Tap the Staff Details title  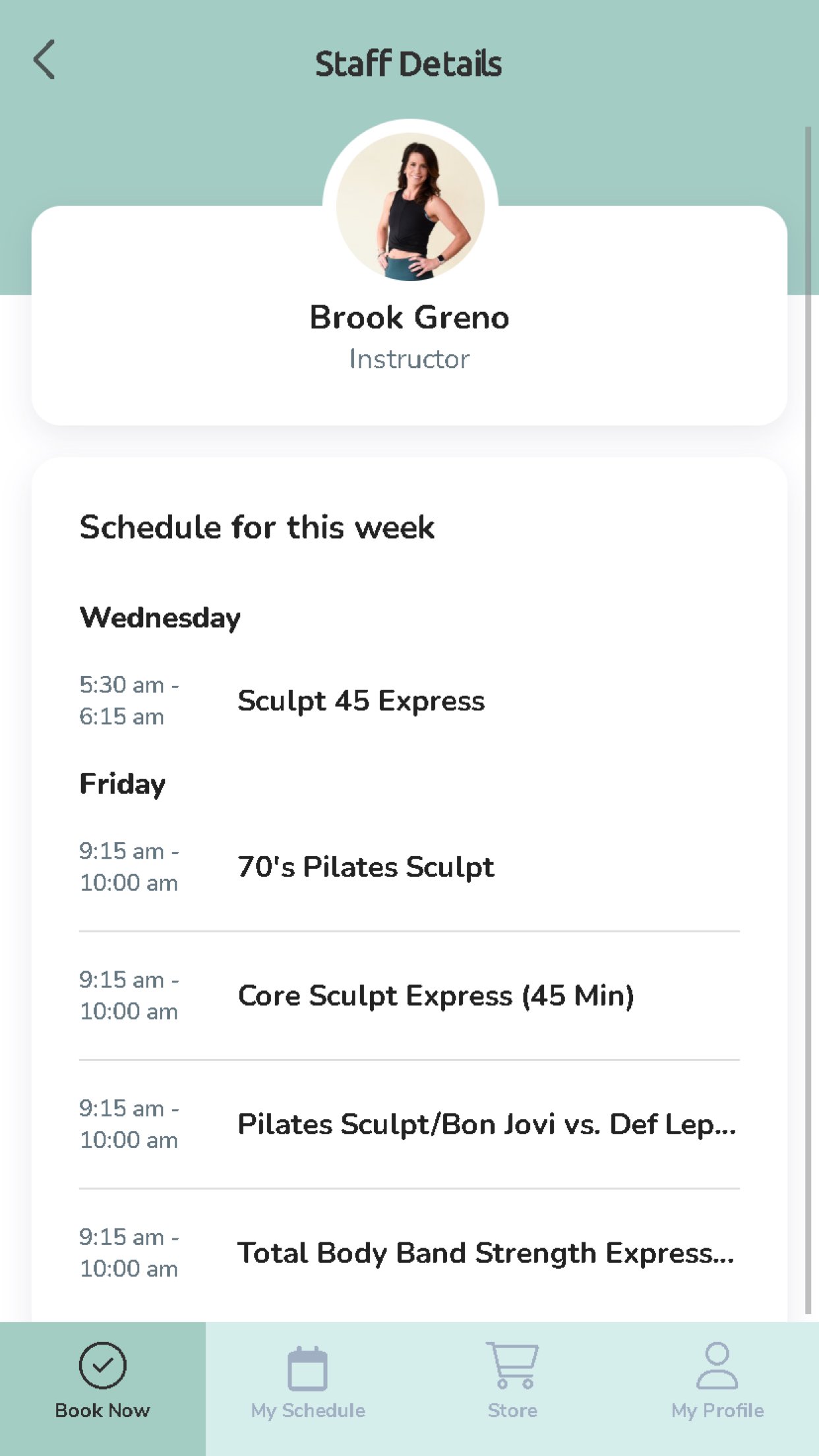pyautogui.click(x=408, y=64)
